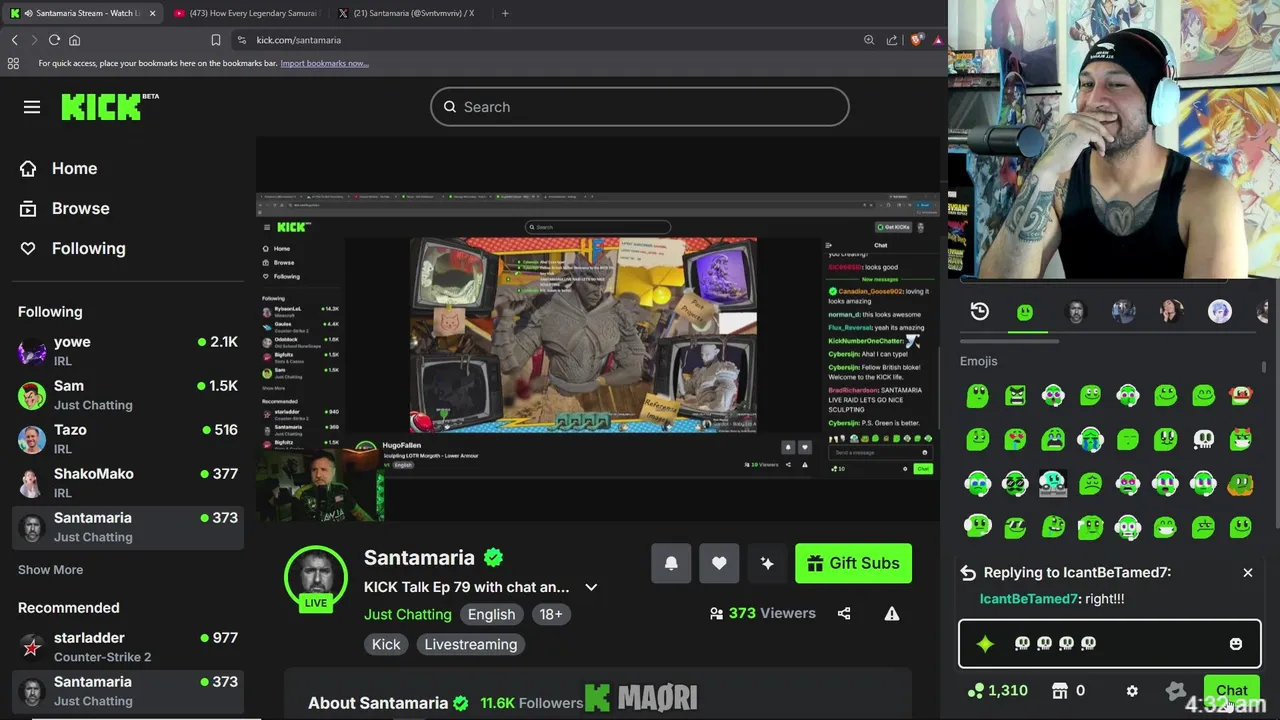Click the notification bell for Santamaria
The image size is (1280, 720).
[x=671, y=563]
